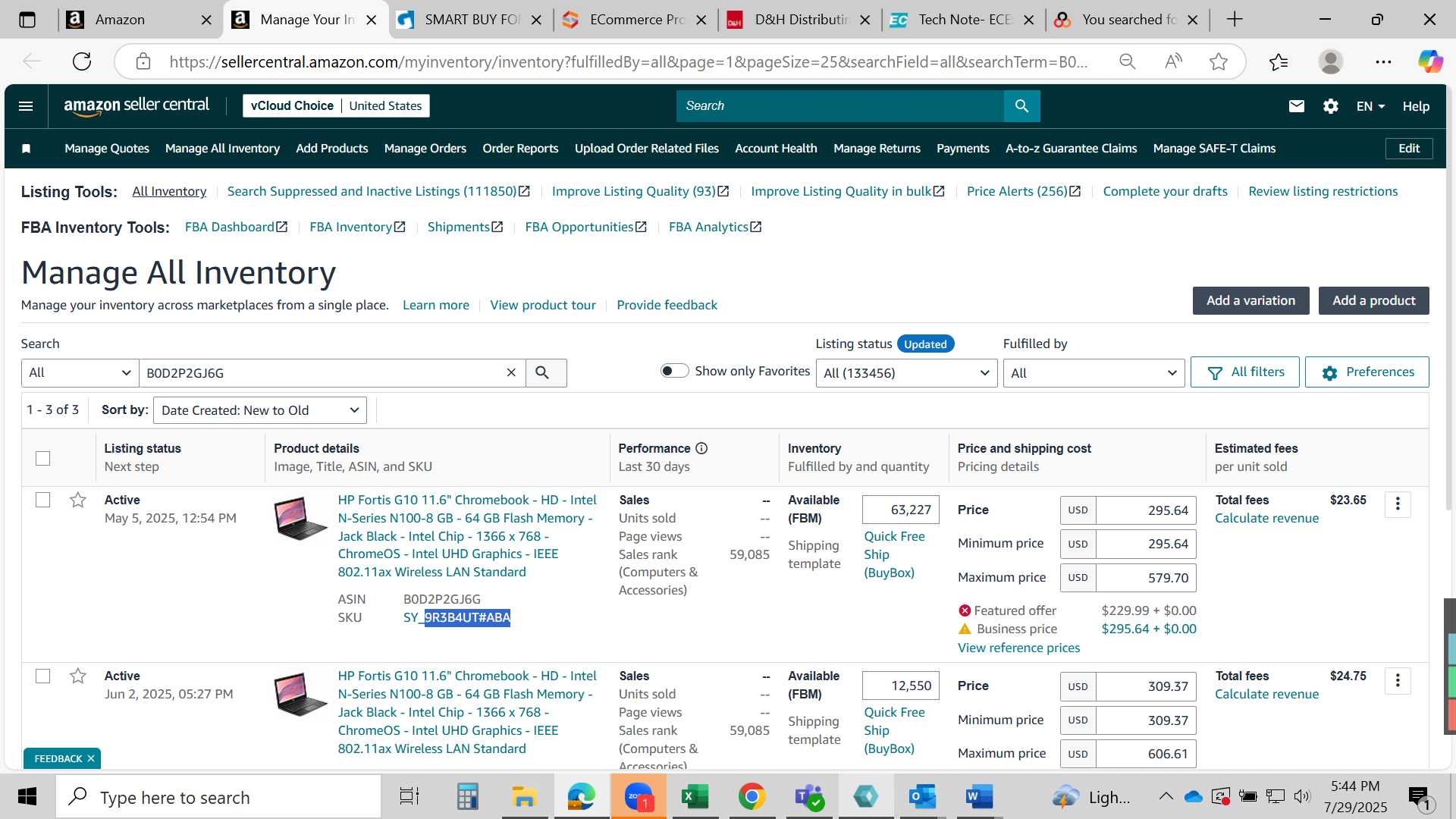
Task: Open actions menu for $24.75 fees listing
Action: tap(1398, 680)
